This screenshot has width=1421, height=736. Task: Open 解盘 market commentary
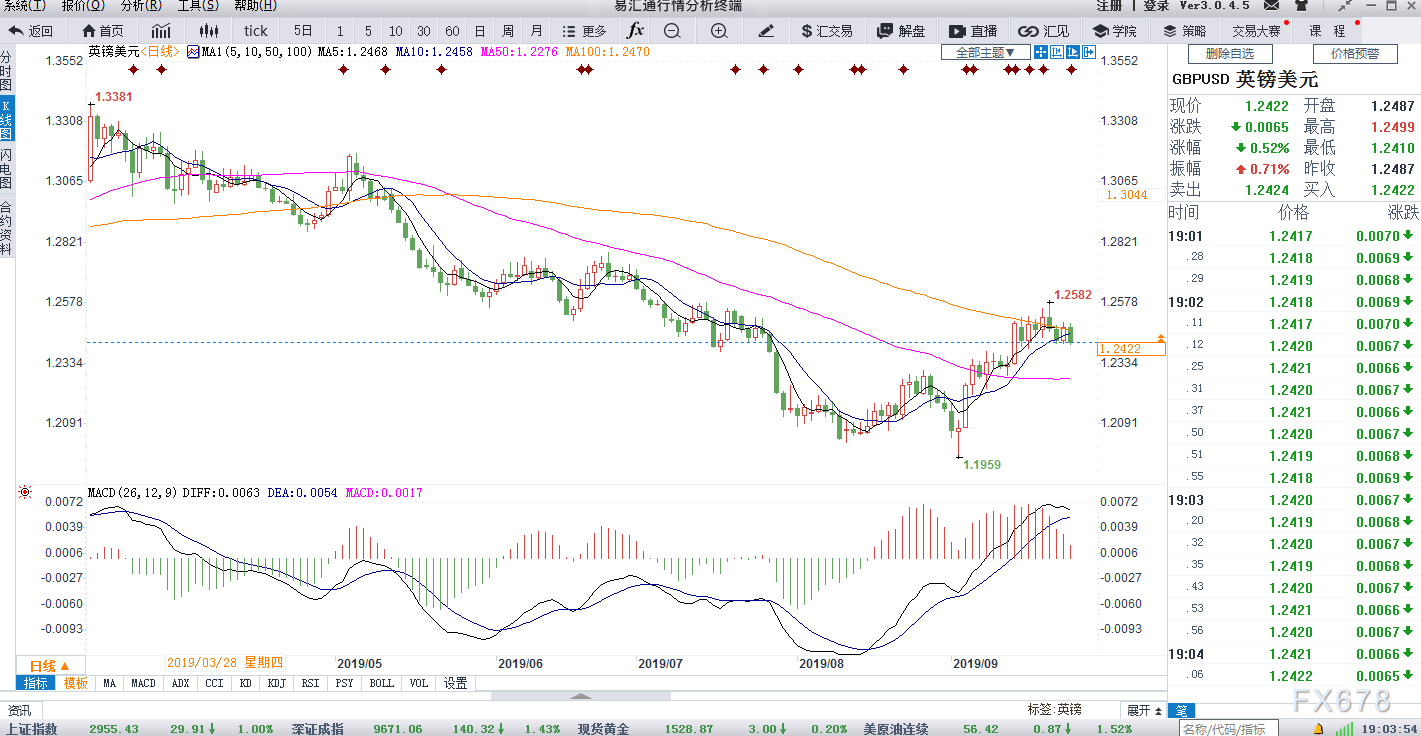click(901, 31)
